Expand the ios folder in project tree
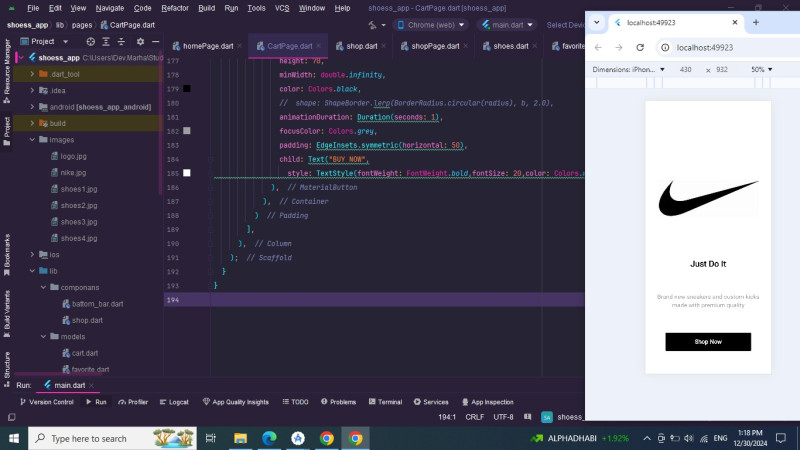 pos(32,254)
